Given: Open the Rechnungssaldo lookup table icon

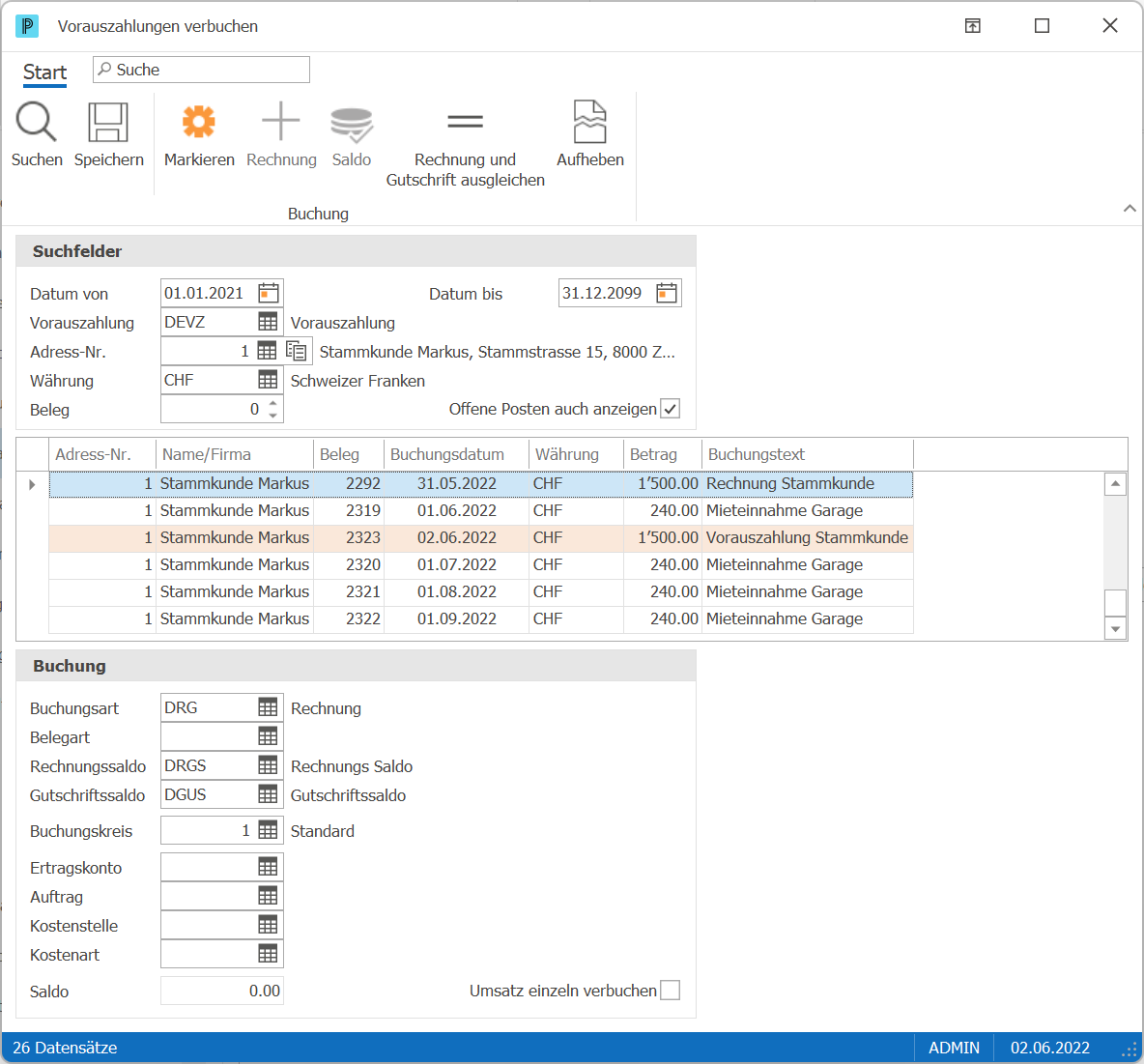Looking at the screenshot, I should tap(268, 765).
